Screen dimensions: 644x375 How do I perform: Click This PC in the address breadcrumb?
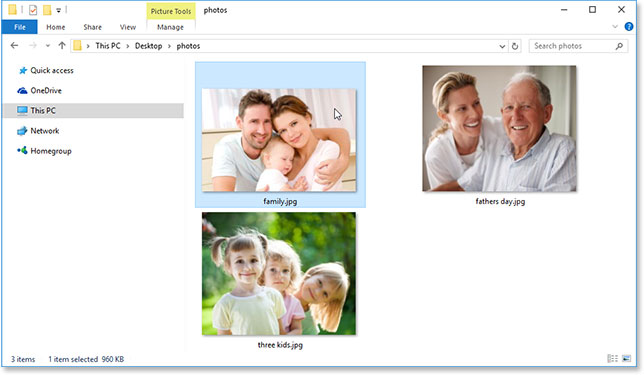coord(108,46)
